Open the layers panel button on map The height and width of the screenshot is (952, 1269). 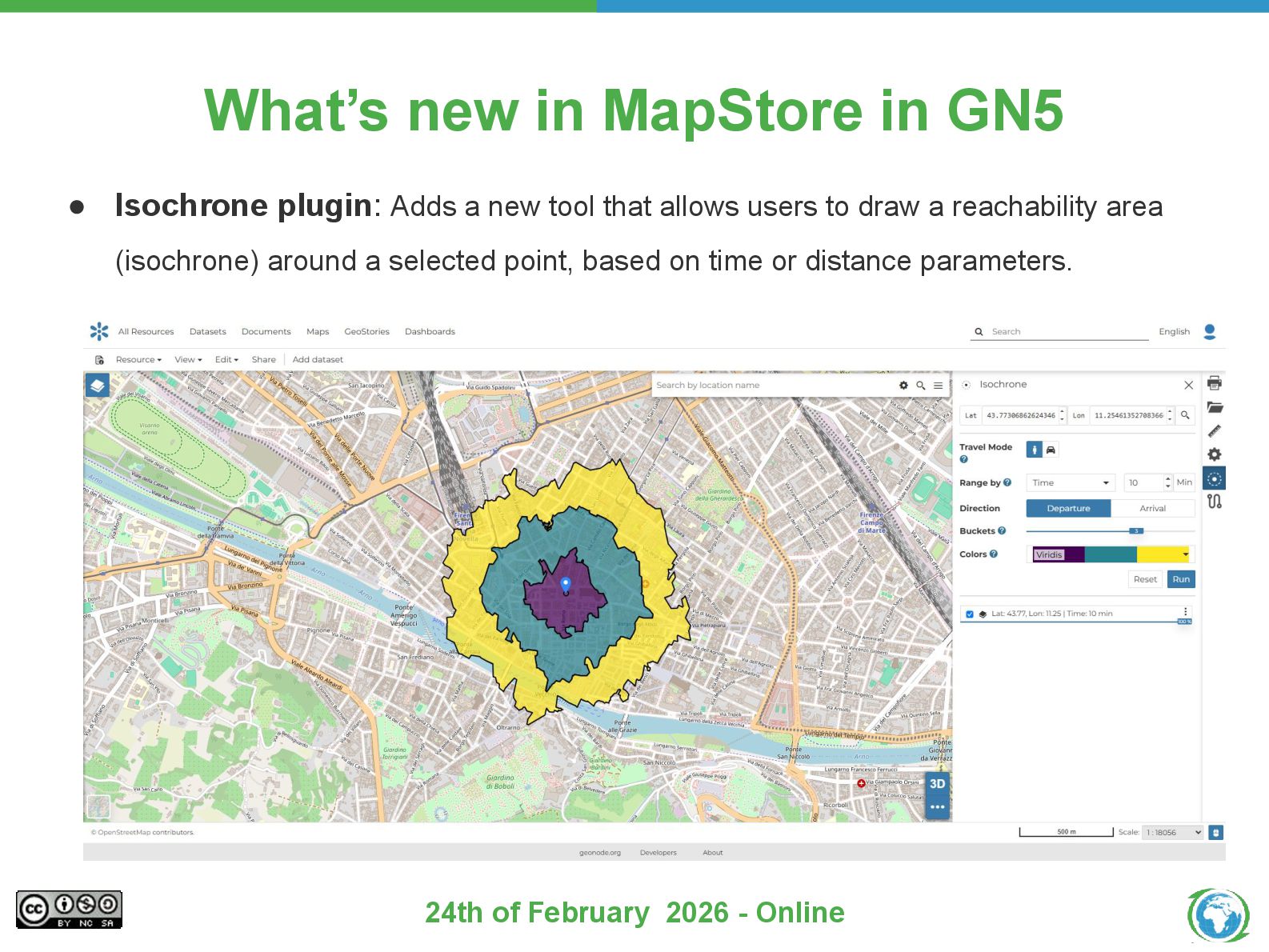(x=98, y=386)
